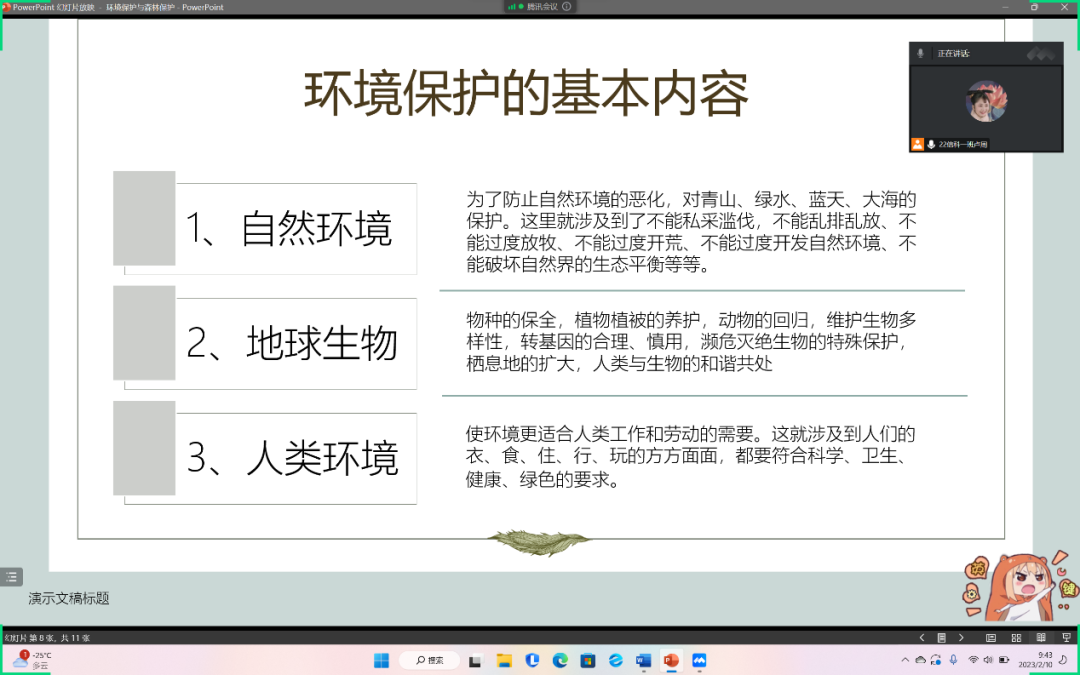Start slide show from status bar icon
Image resolution: width=1080 pixels, height=675 pixels.
tap(1065, 637)
